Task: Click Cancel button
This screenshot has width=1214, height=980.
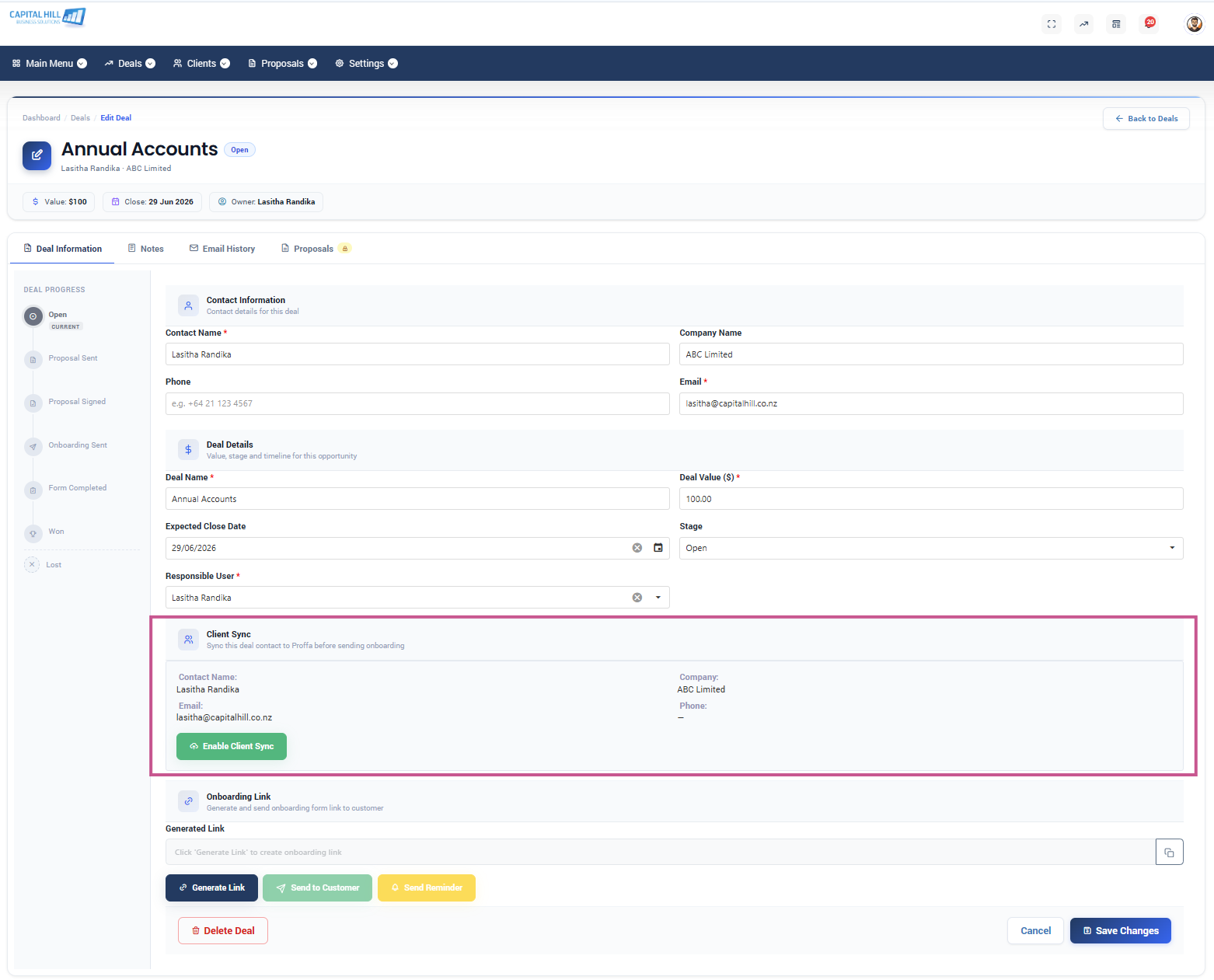Action: point(1035,931)
